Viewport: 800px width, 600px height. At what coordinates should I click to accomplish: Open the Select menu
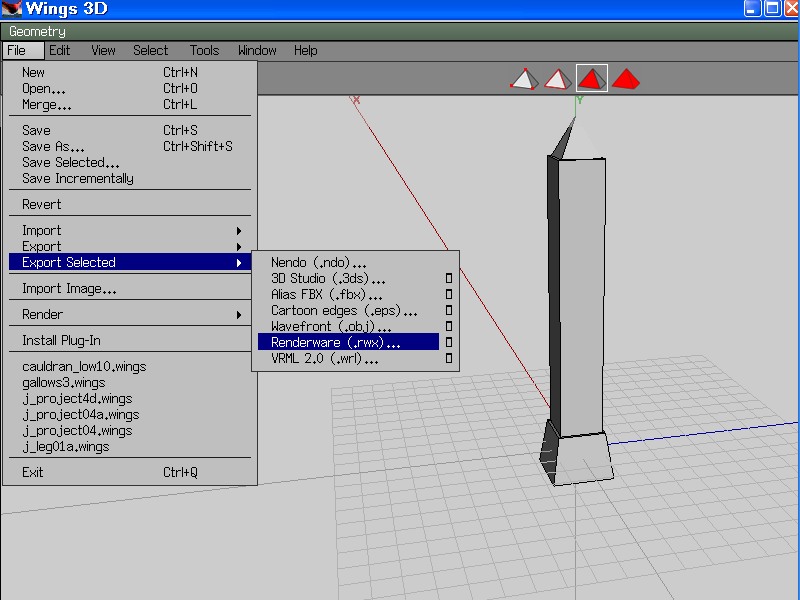click(x=151, y=51)
